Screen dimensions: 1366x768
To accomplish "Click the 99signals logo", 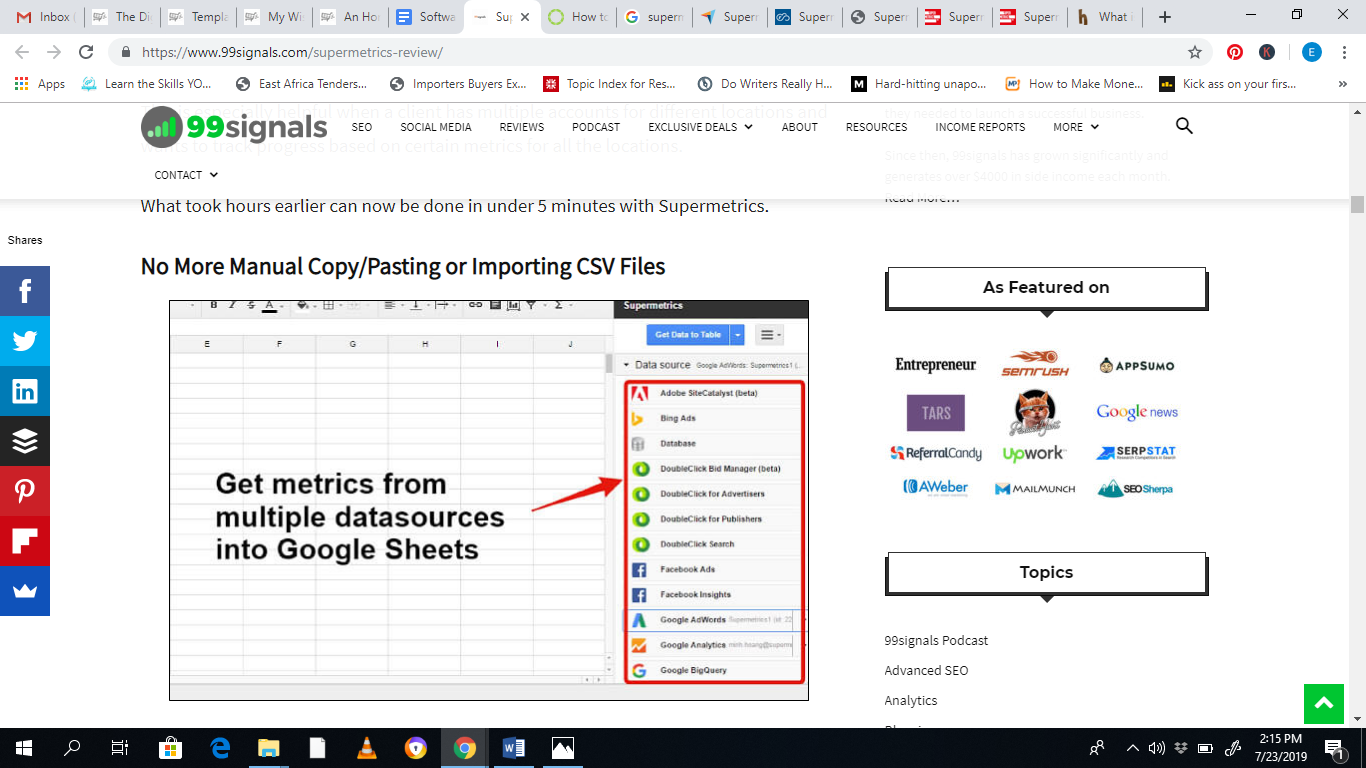I will [234, 127].
